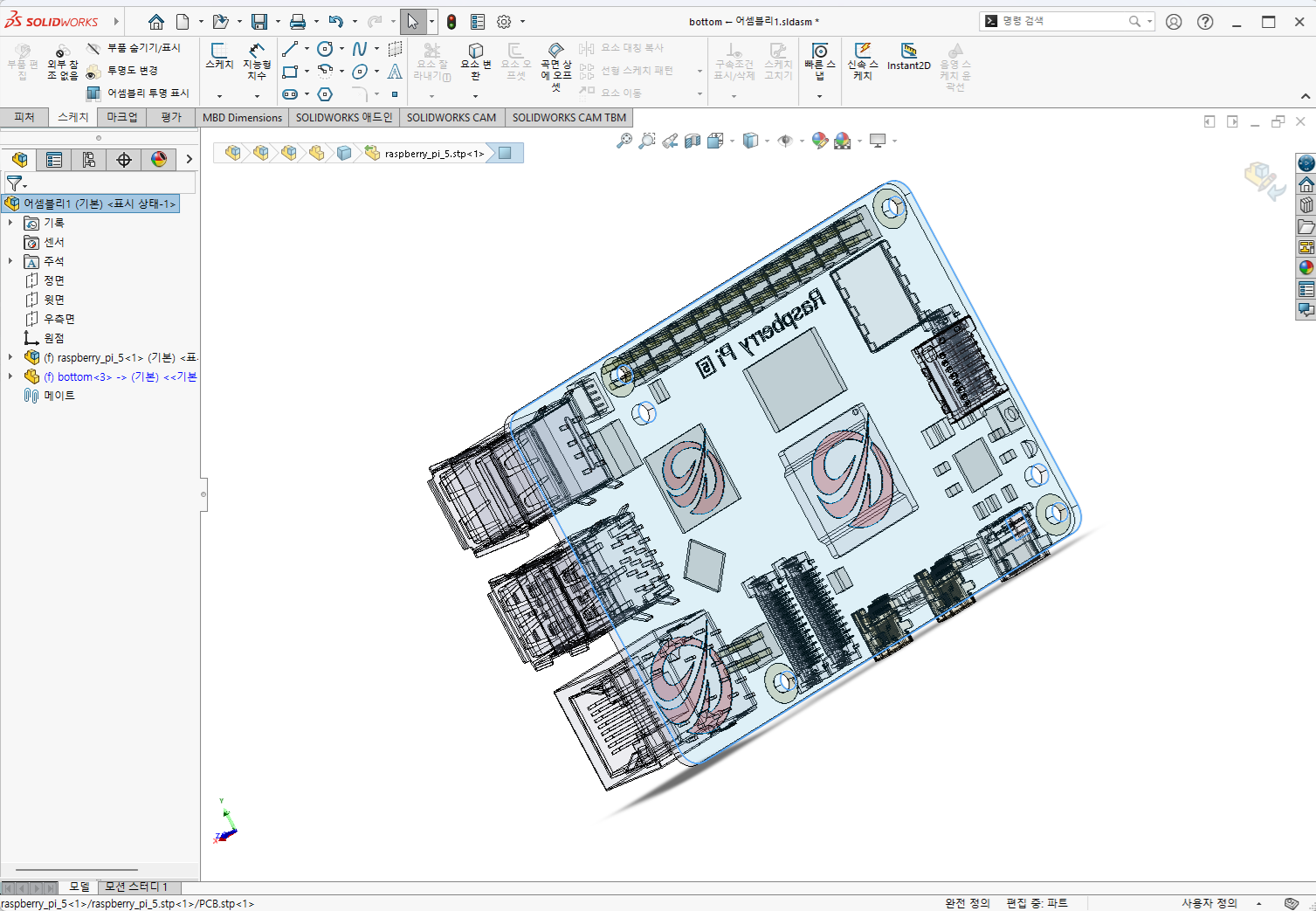Toggle hide/show components
1316x911 pixels.
[x=134, y=48]
